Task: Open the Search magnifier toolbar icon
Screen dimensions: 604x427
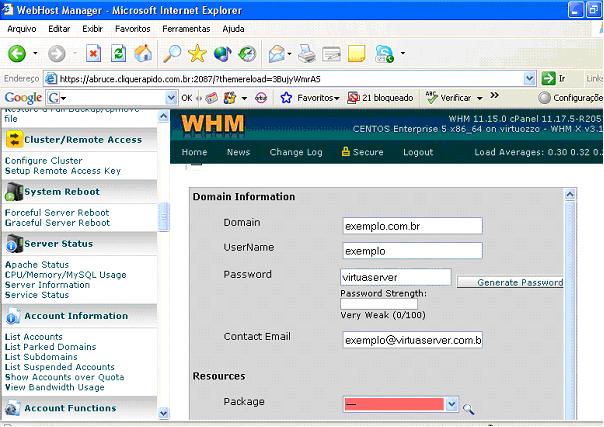Action: click(x=172, y=54)
